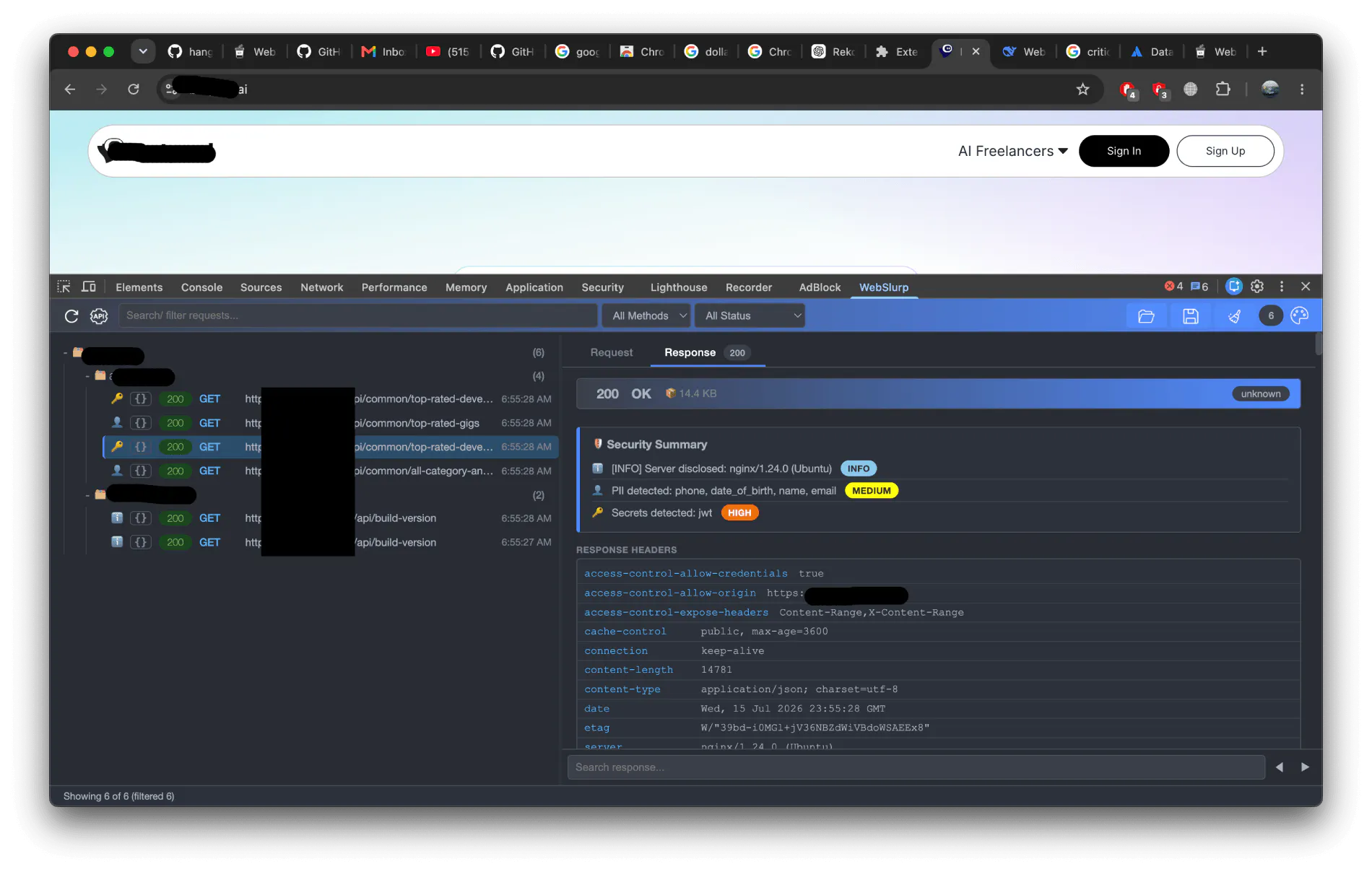Viewport: 1372px width, 872px height.
Task: Click the MEDIUM severity badge
Action: click(871, 491)
